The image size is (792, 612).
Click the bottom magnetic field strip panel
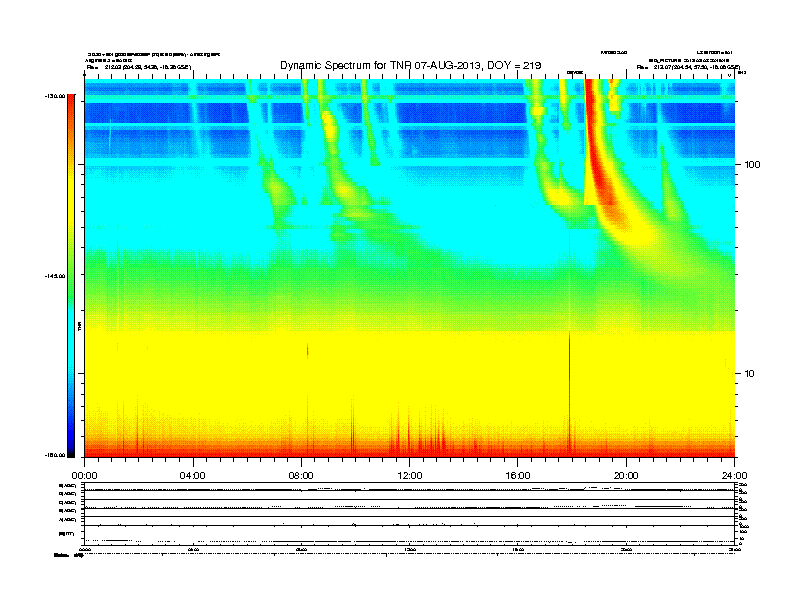click(410, 535)
